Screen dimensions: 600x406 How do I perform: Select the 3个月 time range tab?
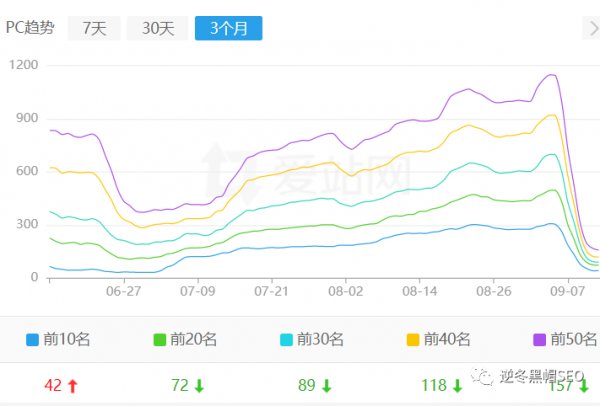228,28
